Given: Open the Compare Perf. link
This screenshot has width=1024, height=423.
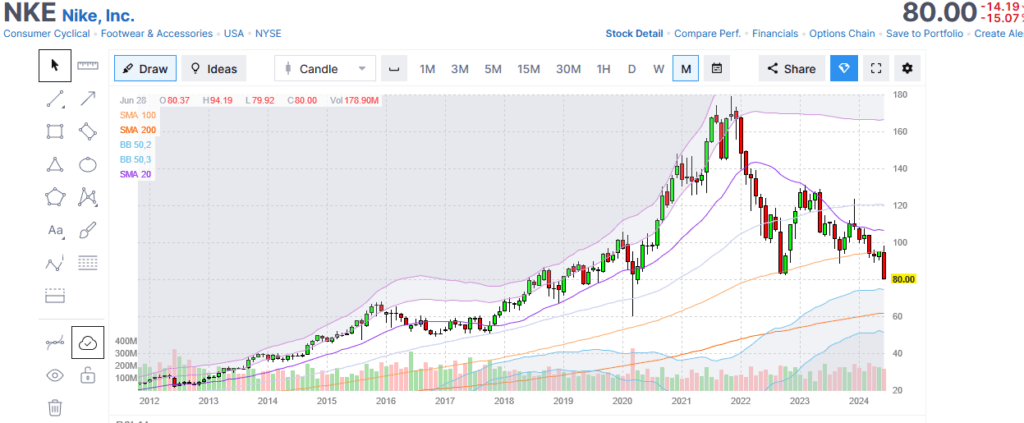Looking at the screenshot, I should (x=707, y=33).
